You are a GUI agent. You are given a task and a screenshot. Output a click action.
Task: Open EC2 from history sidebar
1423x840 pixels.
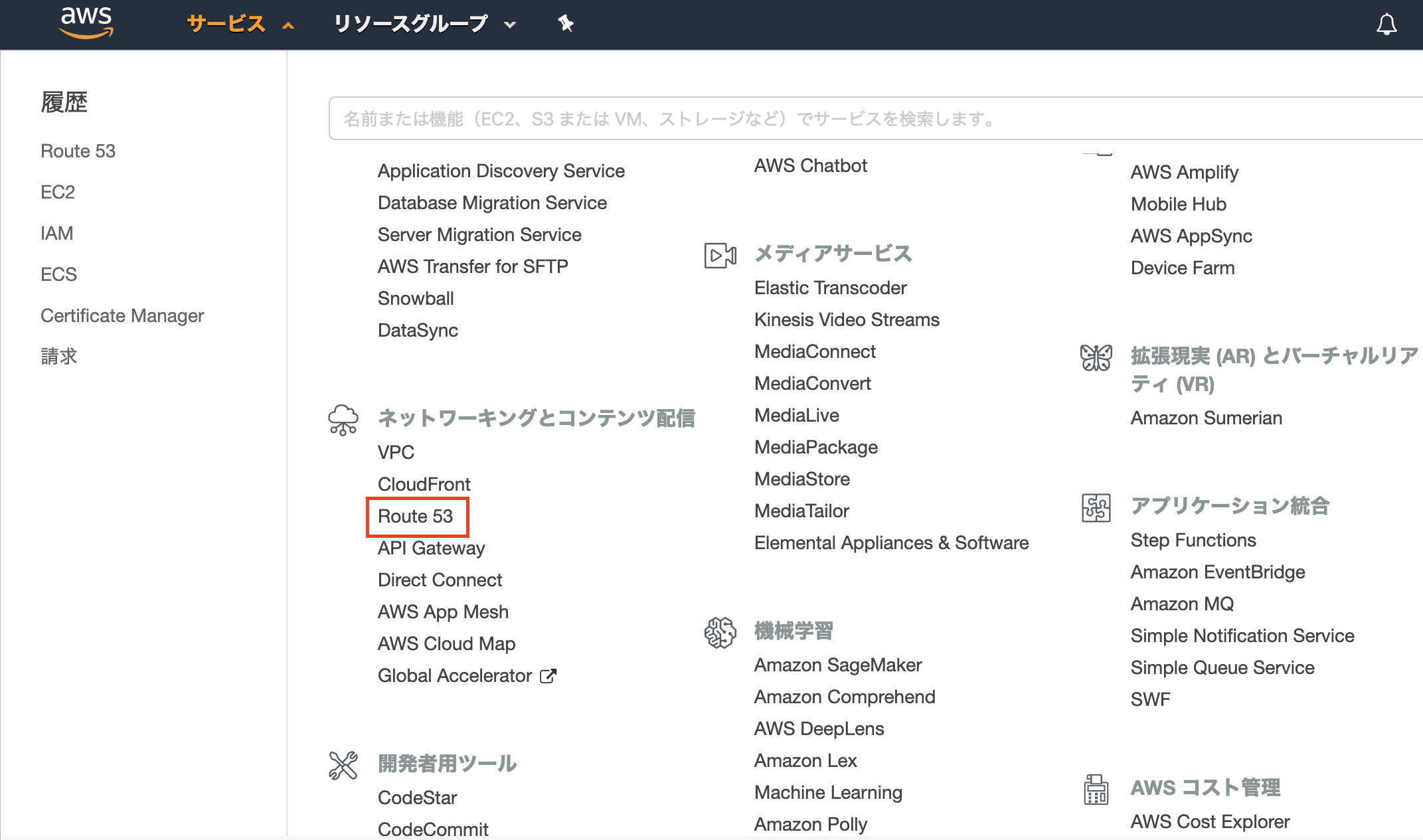pos(58,192)
